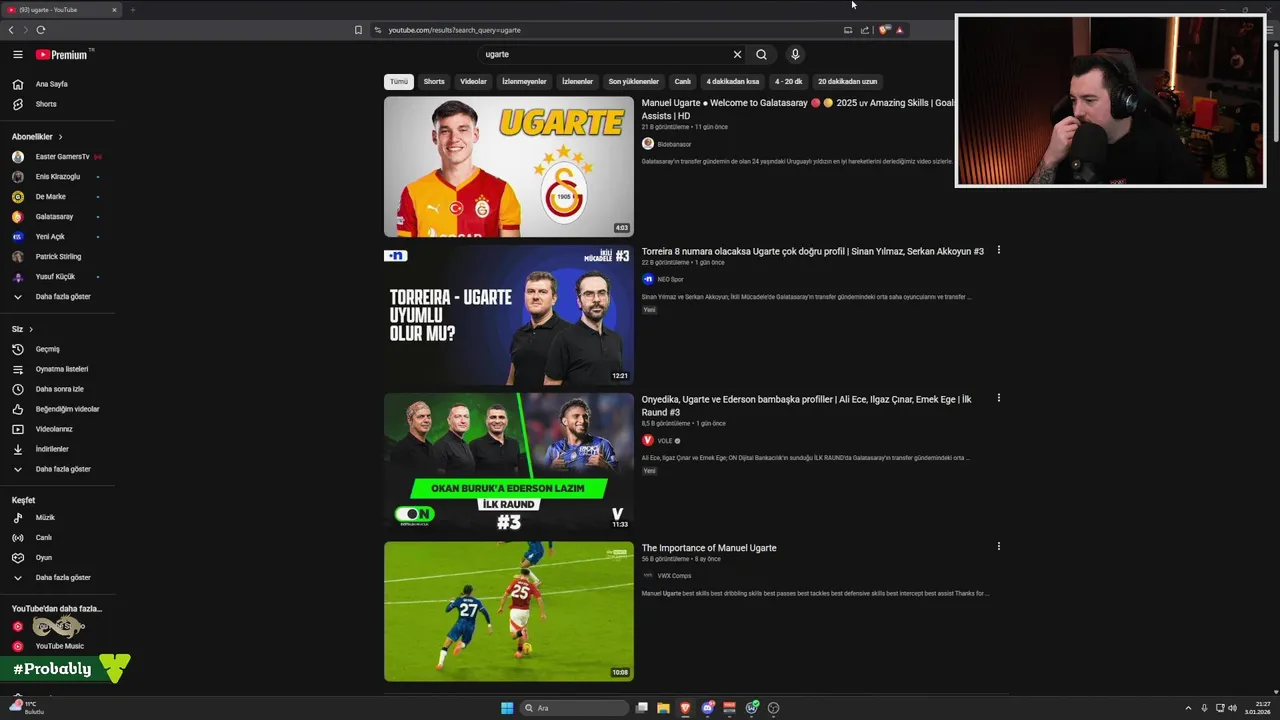This screenshot has height=720, width=1280.
Task: Open NEO Spor channel avatar
Action: coord(648,279)
